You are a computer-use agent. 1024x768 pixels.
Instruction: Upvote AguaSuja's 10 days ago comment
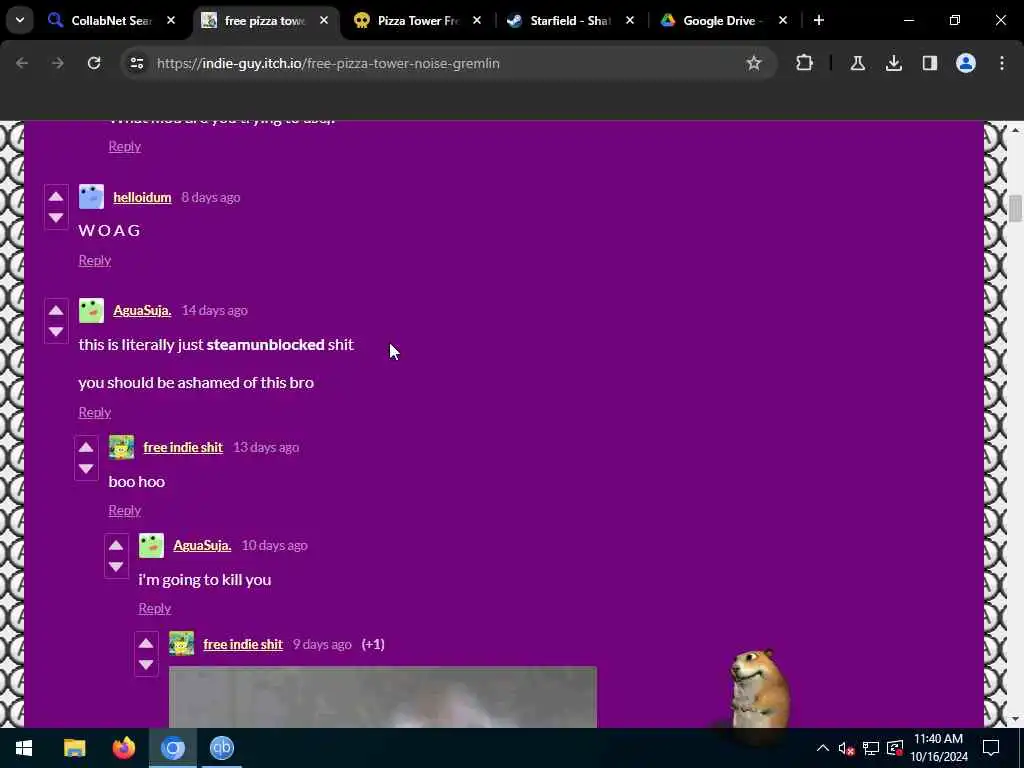116,545
